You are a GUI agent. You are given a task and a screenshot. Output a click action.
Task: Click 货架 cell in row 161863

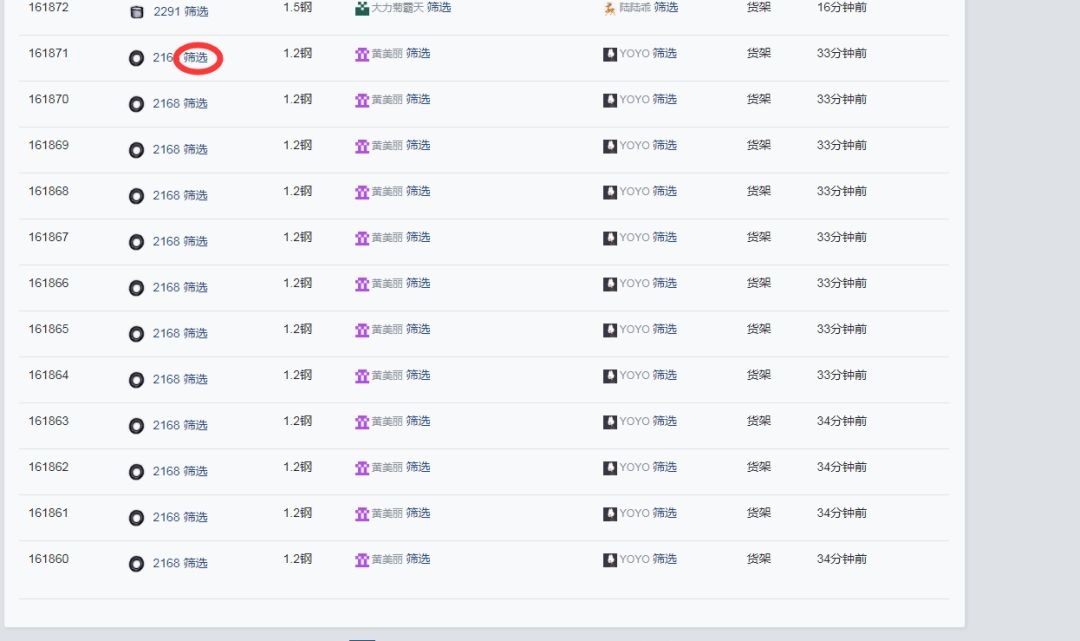click(759, 421)
